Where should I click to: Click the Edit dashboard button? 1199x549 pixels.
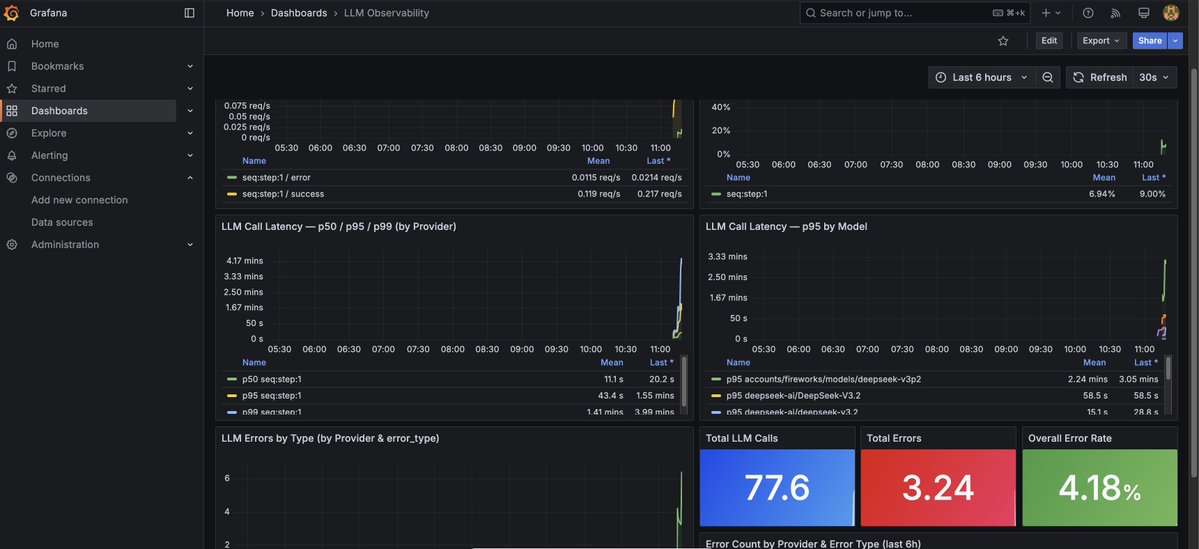pos(1049,41)
